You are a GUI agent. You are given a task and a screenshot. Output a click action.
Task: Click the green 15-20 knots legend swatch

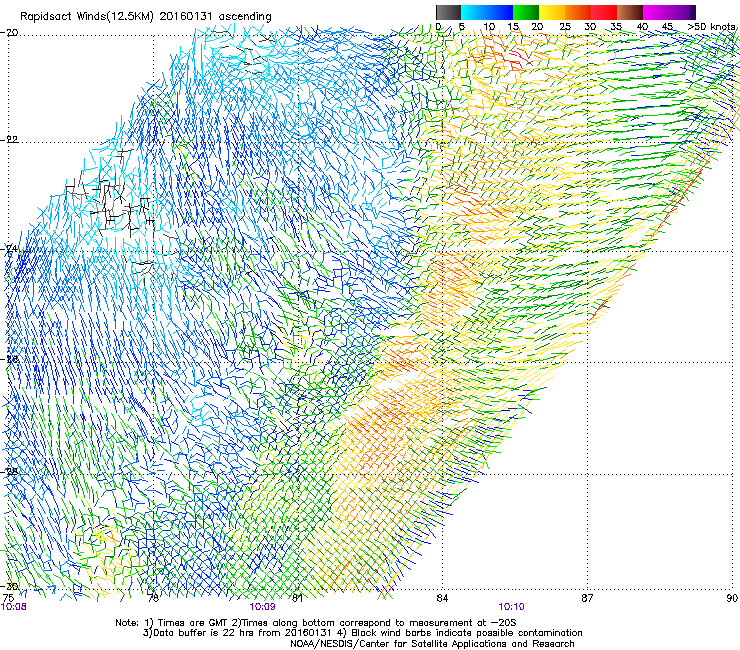(526, 12)
